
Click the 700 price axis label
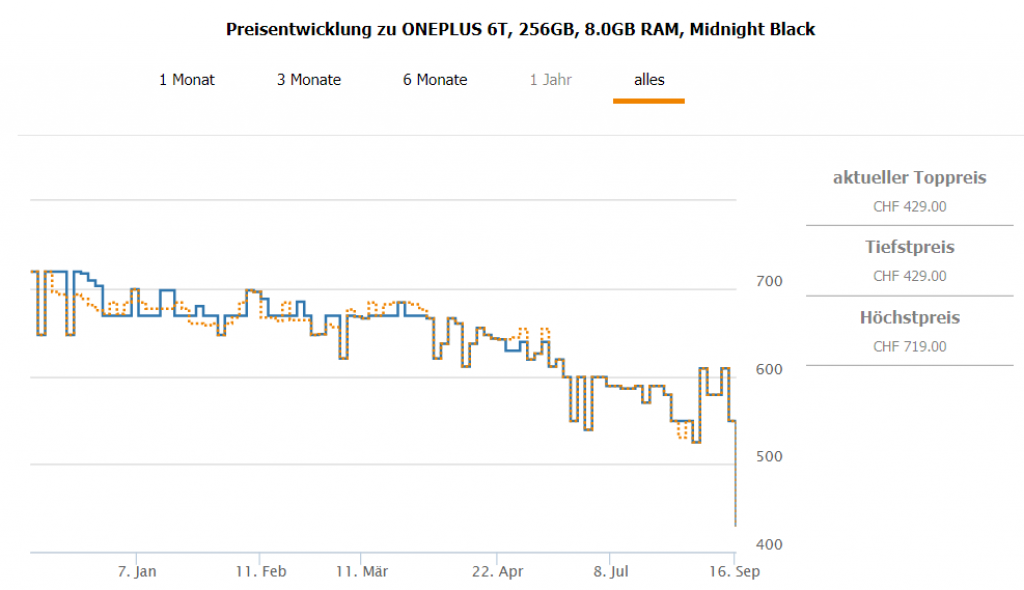pyautogui.click(x=769, y=282)
